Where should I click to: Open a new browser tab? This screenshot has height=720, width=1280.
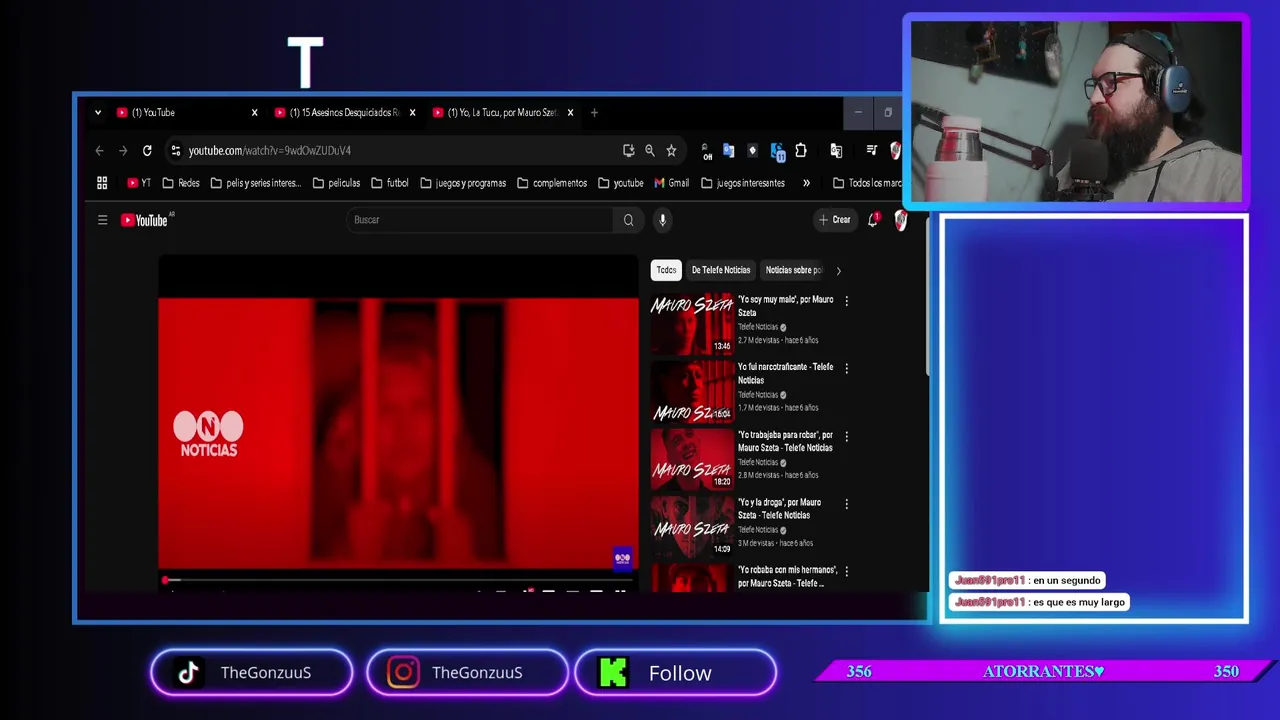coord(594,113)
